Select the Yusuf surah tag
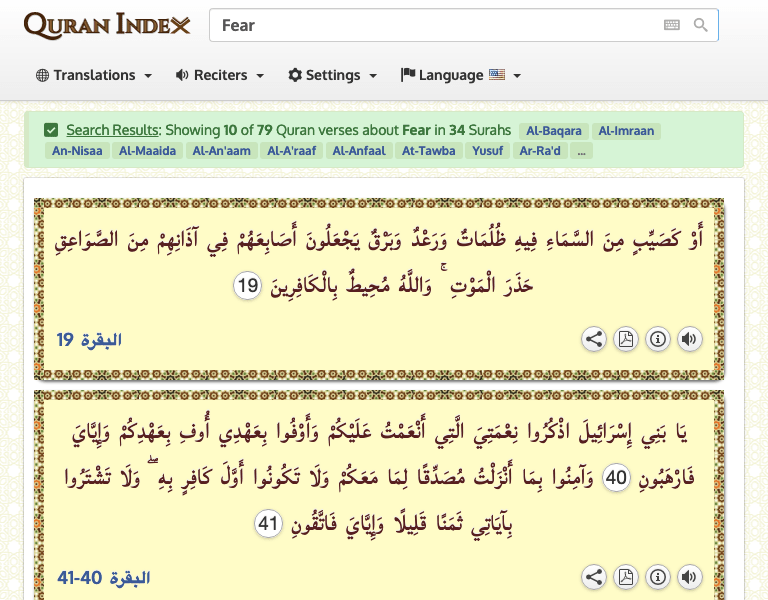The height and width of the screenshot is (600, 768). (485, 151)
